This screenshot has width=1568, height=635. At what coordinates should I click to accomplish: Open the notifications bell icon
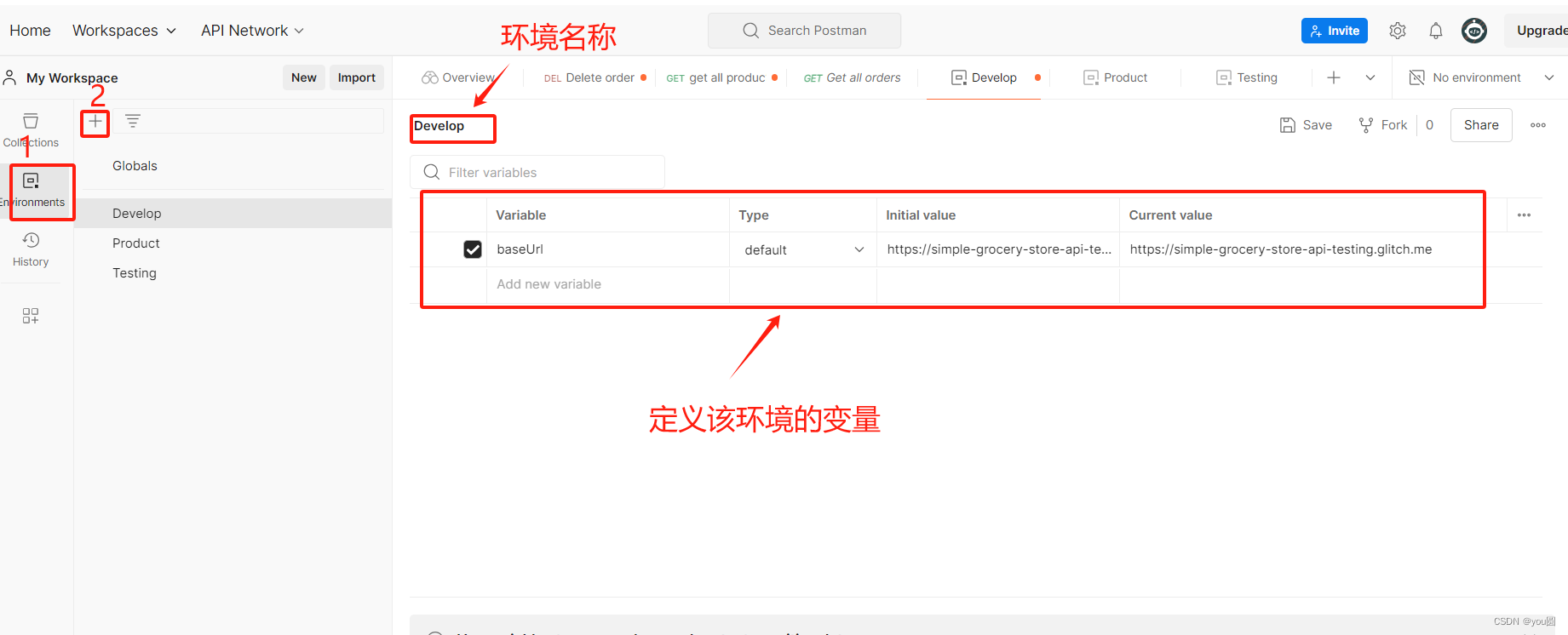1436,31
